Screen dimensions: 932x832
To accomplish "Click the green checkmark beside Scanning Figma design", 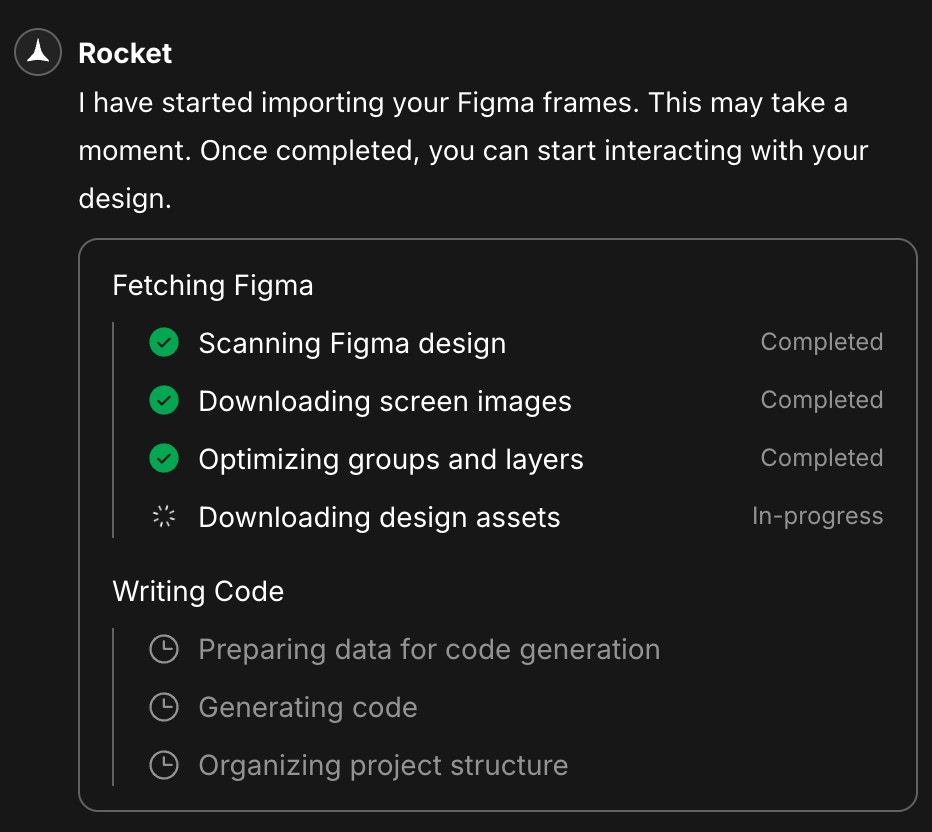I will (x=163, y=342).
